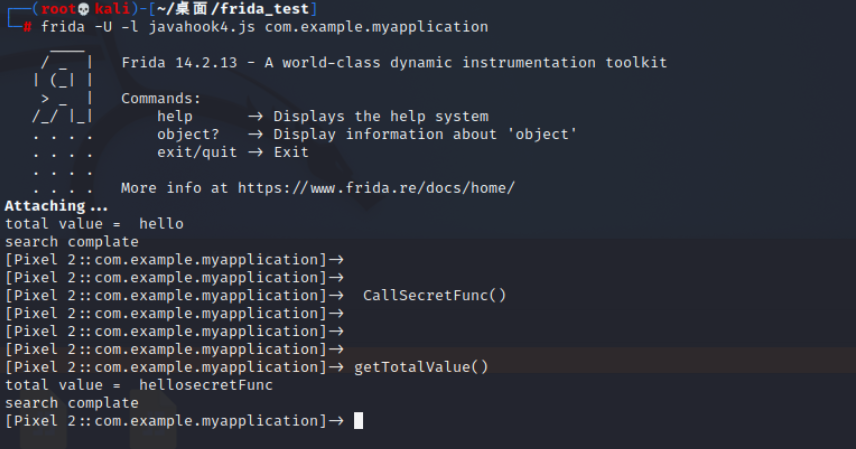Viewport: 856px width, 449px height.
Task: Click the 'total value = hellosecretFunc' output line
Action: [139, 385]
